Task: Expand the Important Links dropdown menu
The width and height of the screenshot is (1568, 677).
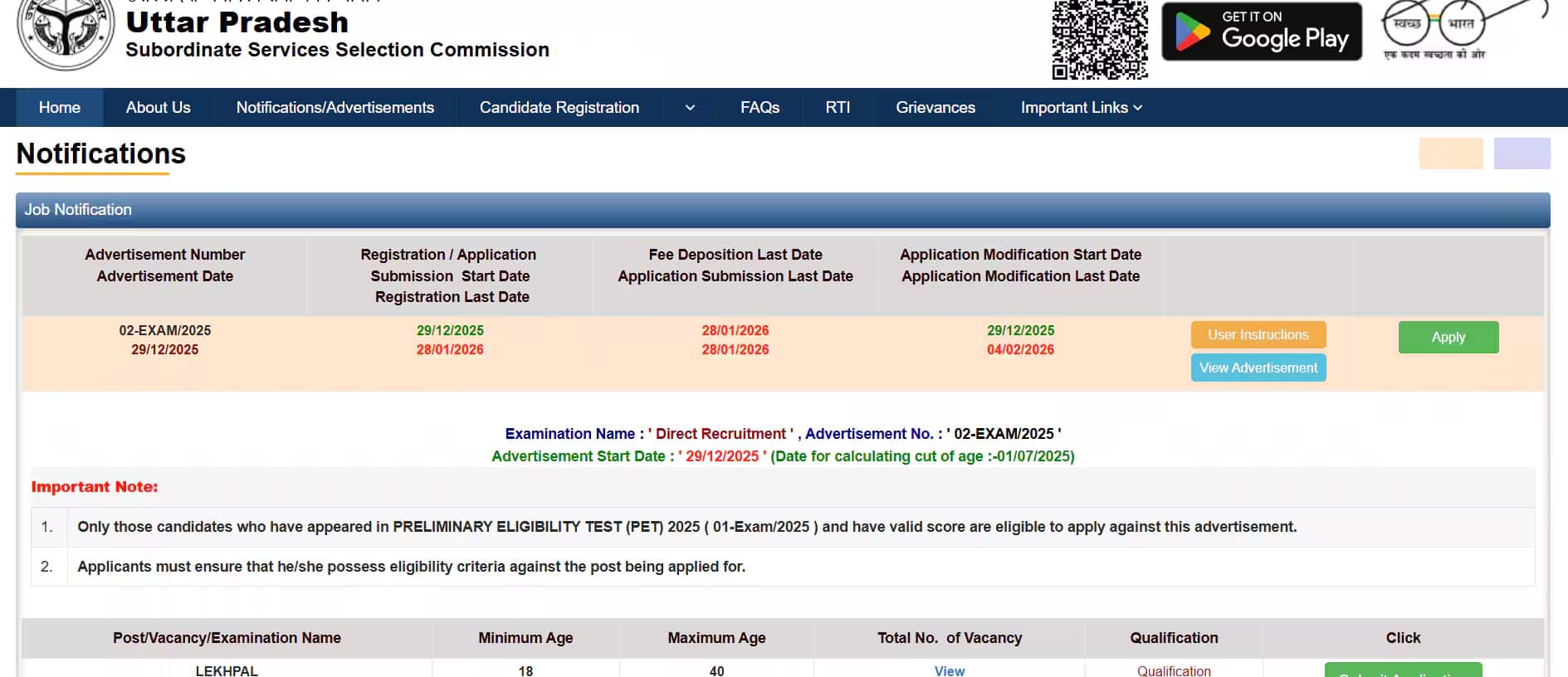Action: pos(1081,108)
